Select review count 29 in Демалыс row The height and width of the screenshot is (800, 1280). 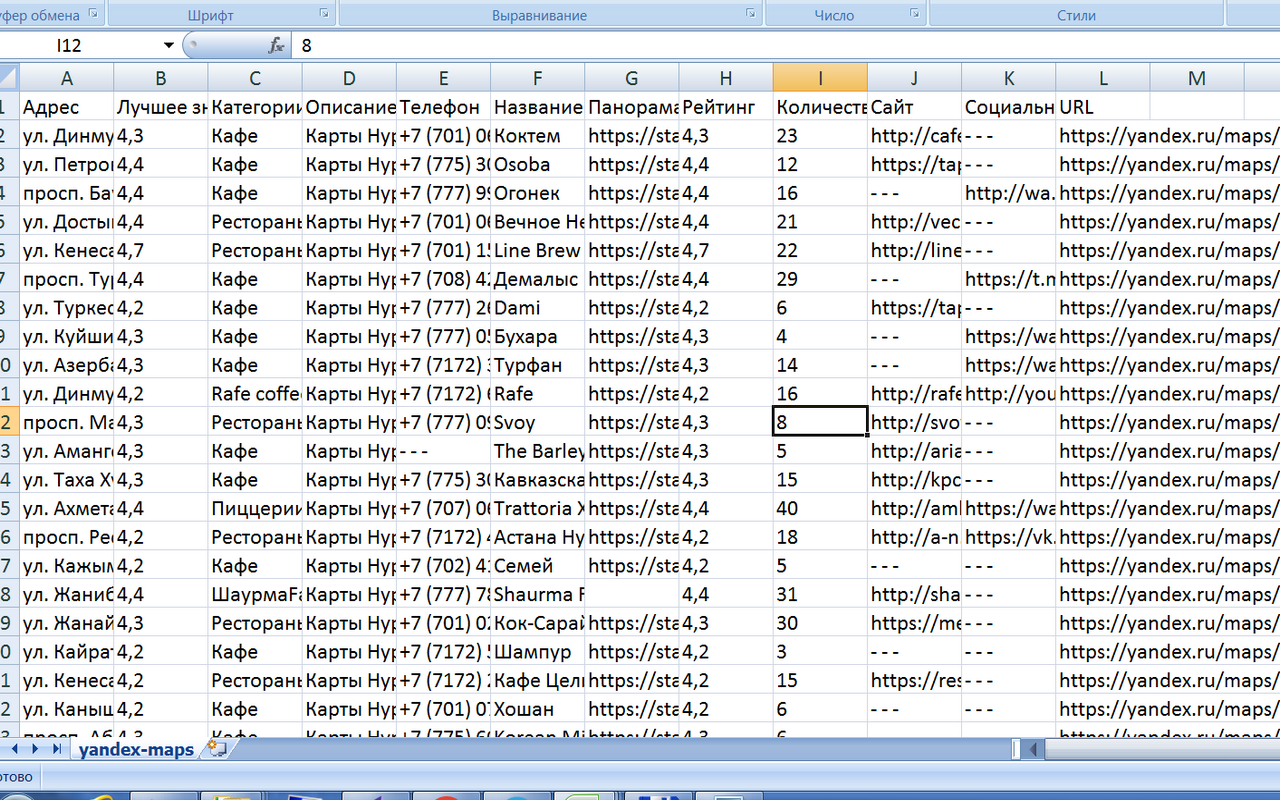[x=820, y=279]
